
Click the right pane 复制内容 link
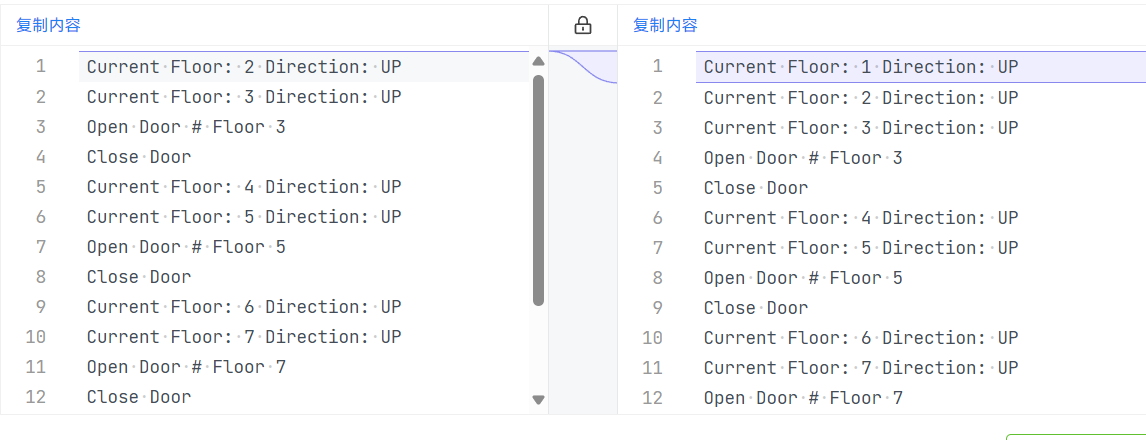pyautogui.click(x=665, y=26)
